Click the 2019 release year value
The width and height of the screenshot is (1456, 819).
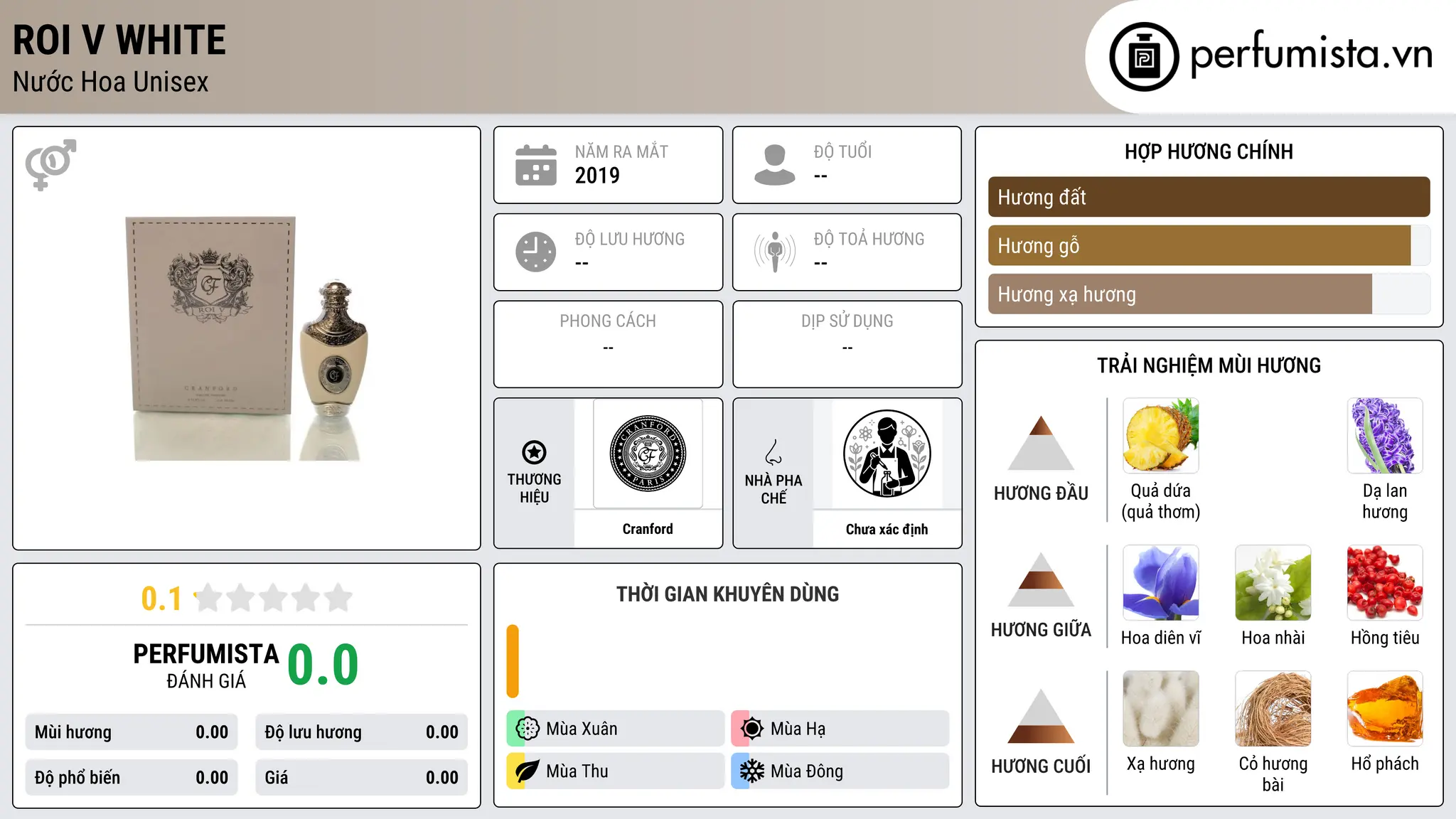[x=597, y=176]
